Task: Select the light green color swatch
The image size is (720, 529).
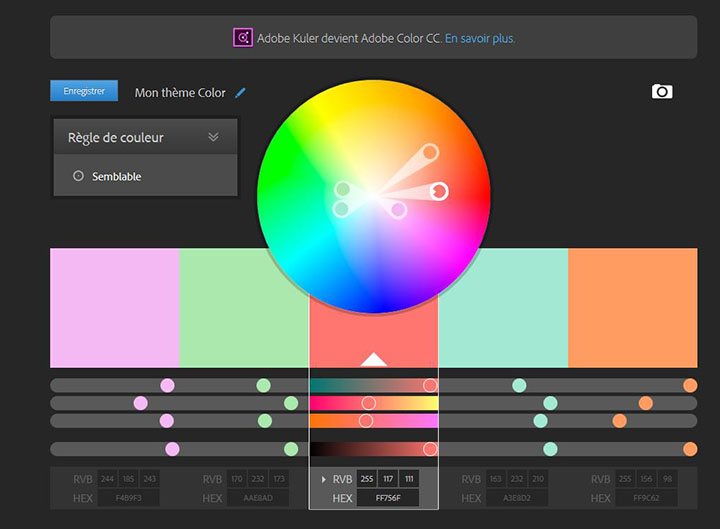Action: coord(244,308)
